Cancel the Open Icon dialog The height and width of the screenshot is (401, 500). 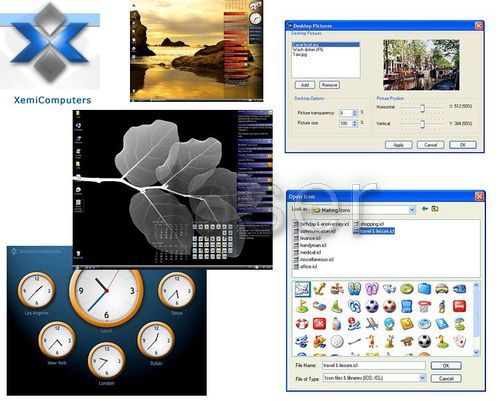[446, 378]
